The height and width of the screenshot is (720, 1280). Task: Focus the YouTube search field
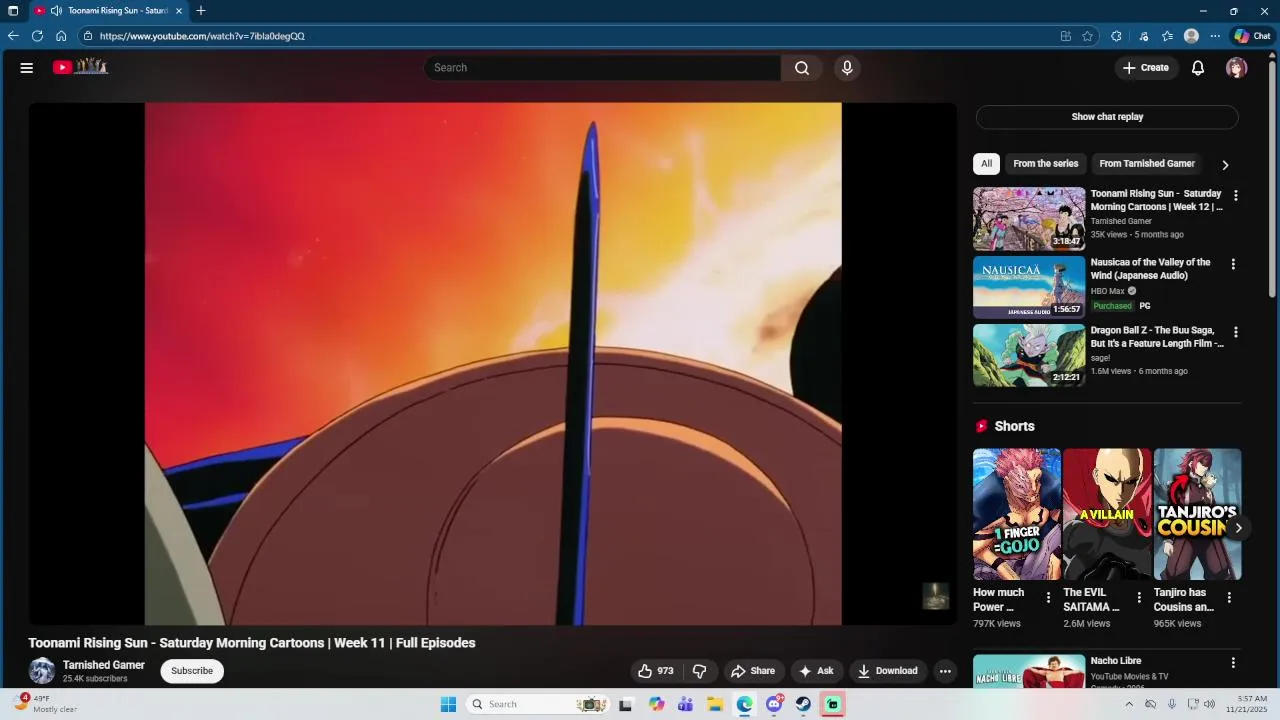pos(603,68)
